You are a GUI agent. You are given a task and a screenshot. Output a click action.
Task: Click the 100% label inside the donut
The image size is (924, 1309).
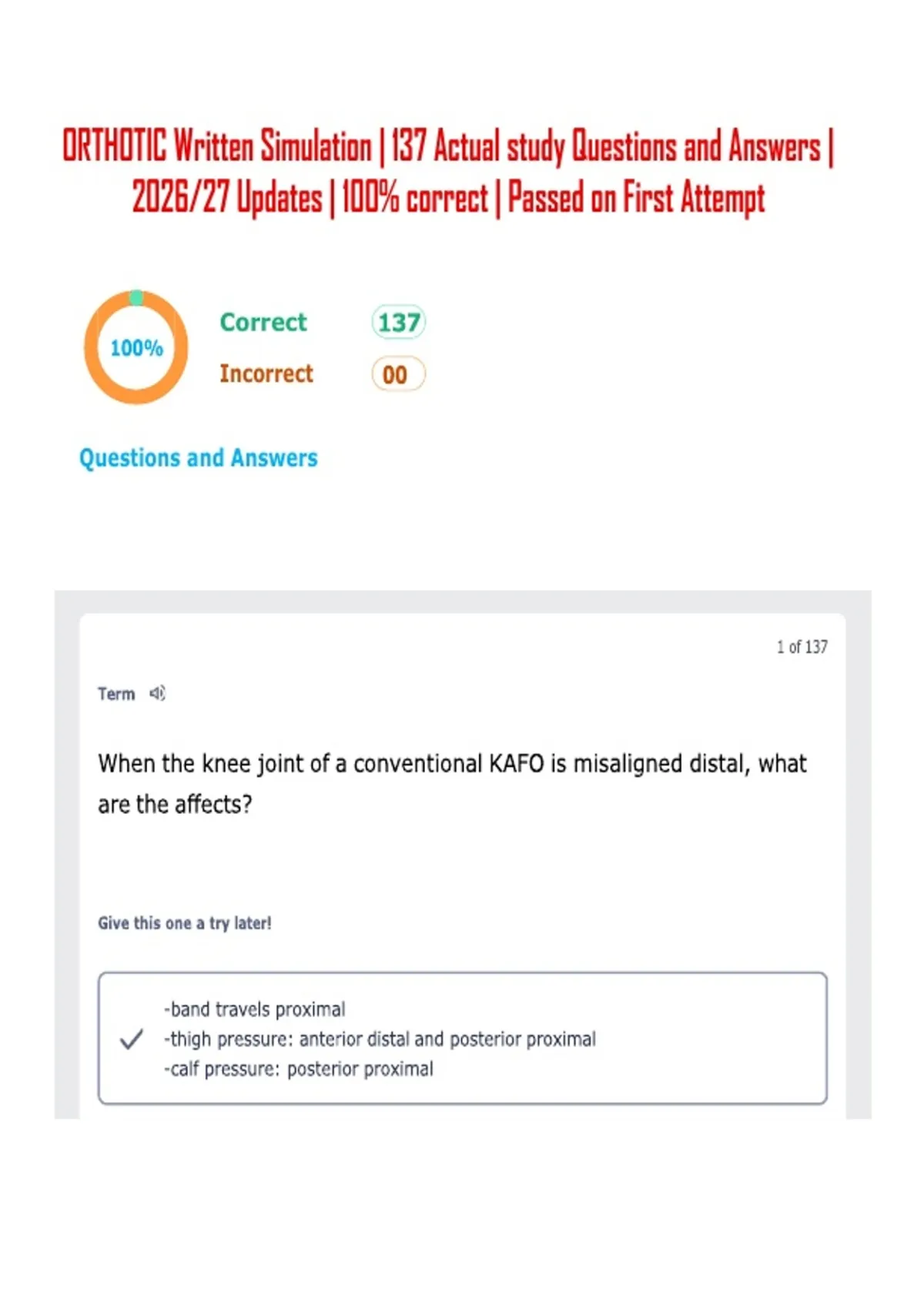tap(136, 348)
